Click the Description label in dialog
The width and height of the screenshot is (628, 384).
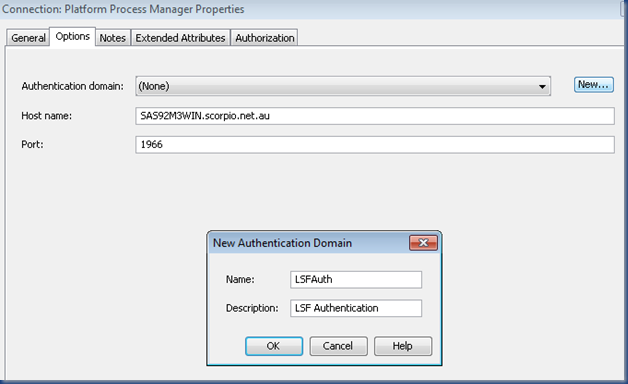pyautogui.click(x=252, y=308)
